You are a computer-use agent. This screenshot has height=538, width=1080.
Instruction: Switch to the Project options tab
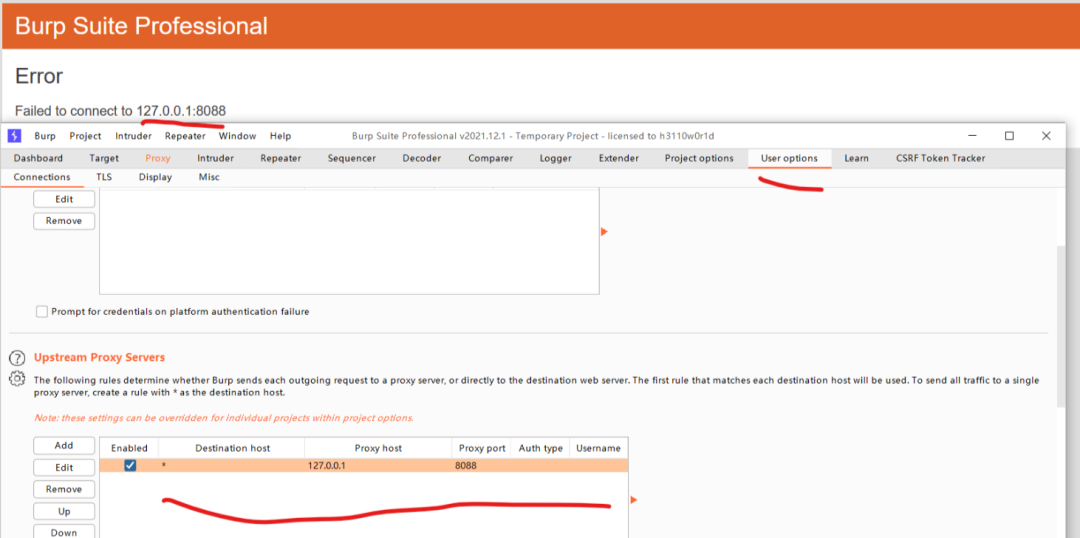tap(698, 158)
